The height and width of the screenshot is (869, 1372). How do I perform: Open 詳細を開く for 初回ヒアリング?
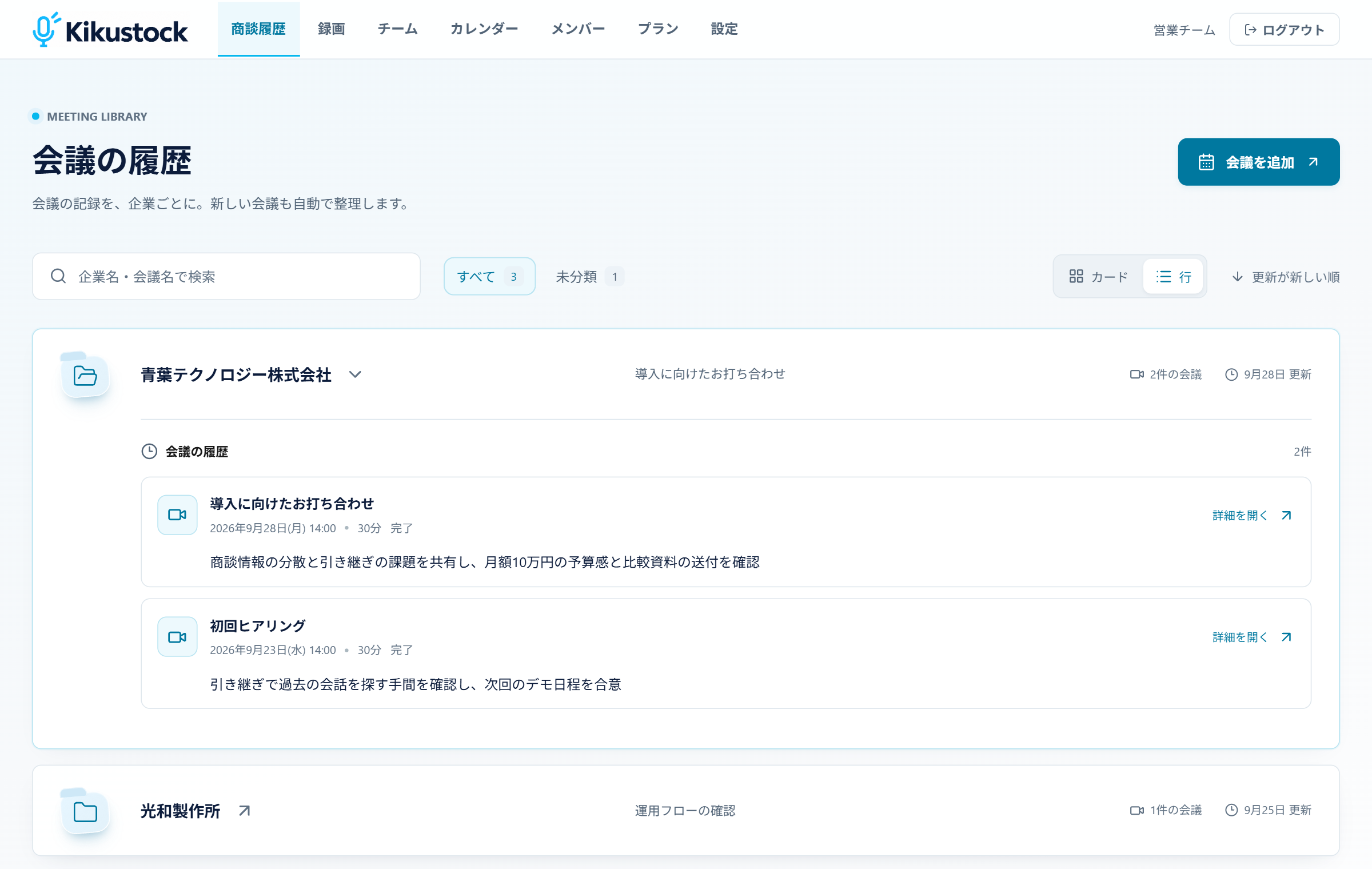pyautogui.click(x=1252, y=637)
